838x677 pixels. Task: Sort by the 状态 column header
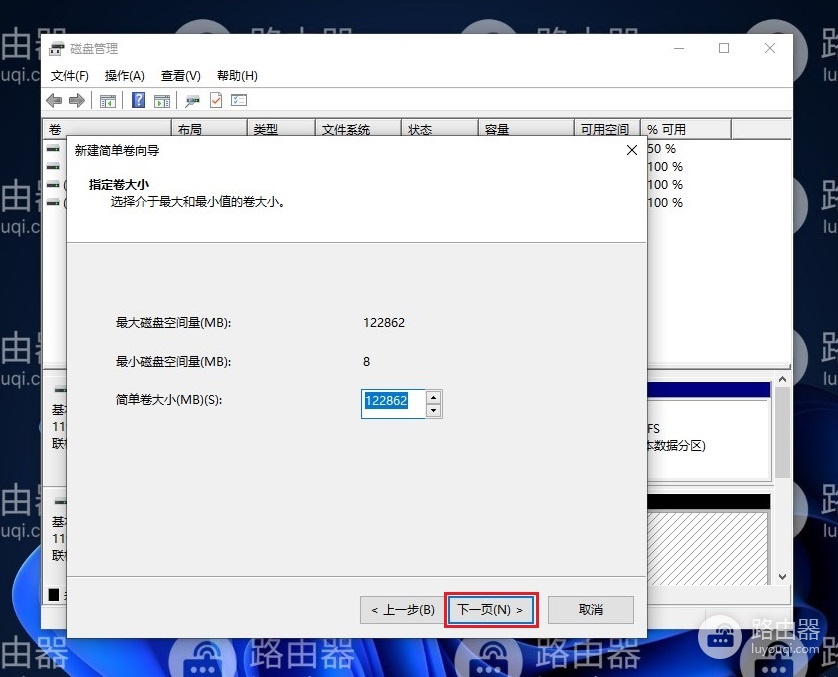pos(439,129)
